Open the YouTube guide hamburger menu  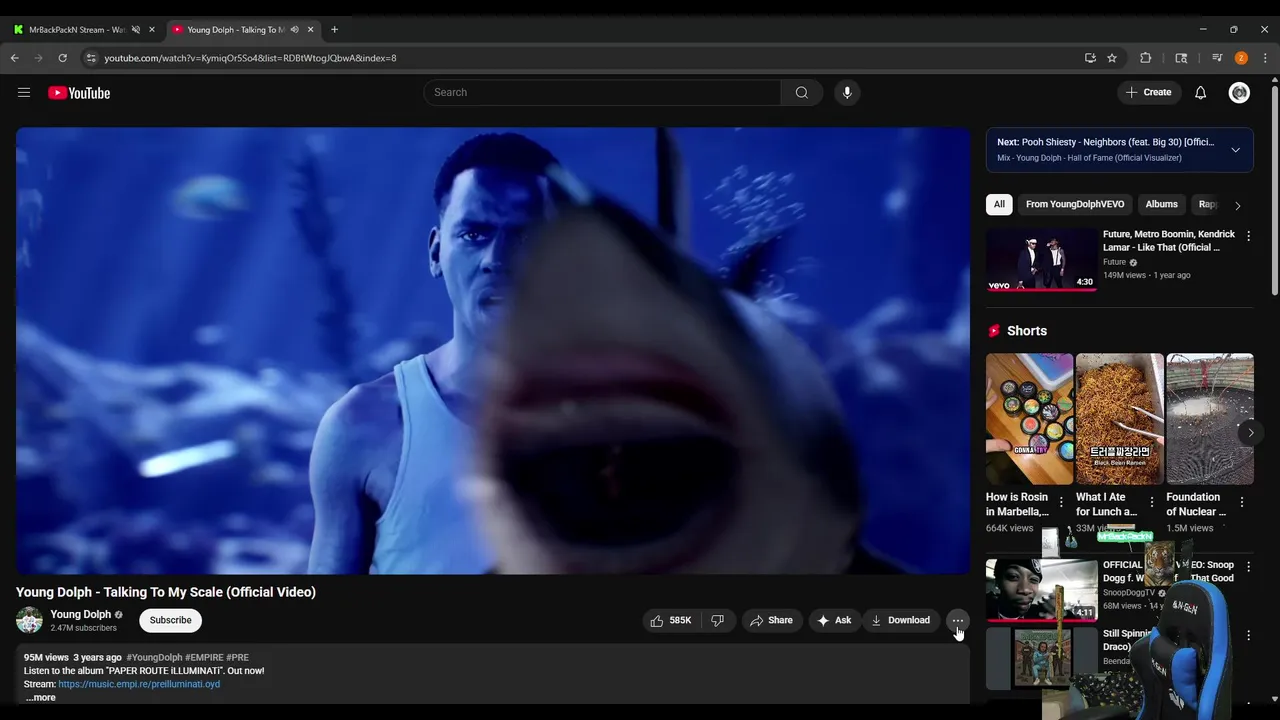click(x=24, y=93)
